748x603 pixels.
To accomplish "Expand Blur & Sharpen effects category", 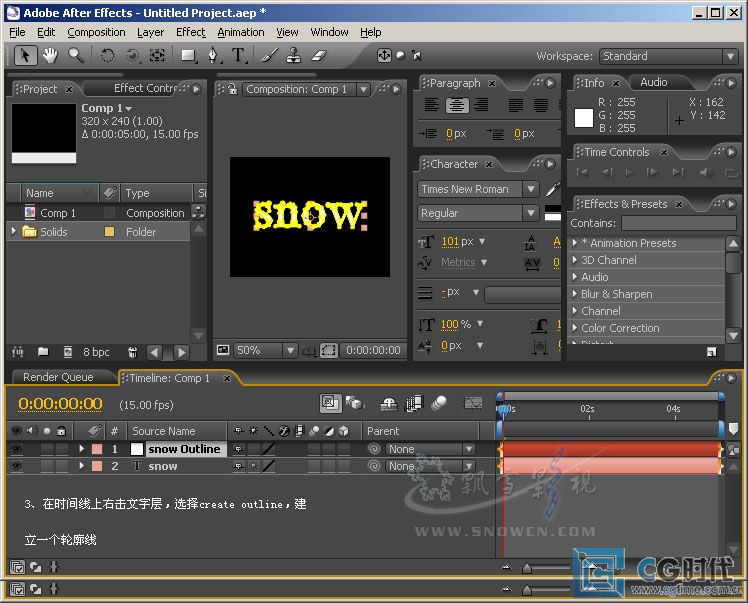I will point(575,294).
